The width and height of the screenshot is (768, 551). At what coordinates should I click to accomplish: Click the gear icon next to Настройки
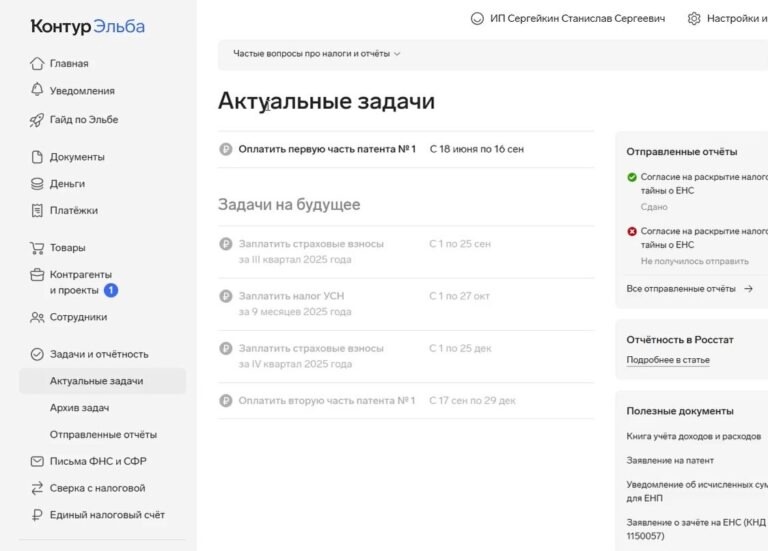[x=694, y=19]
